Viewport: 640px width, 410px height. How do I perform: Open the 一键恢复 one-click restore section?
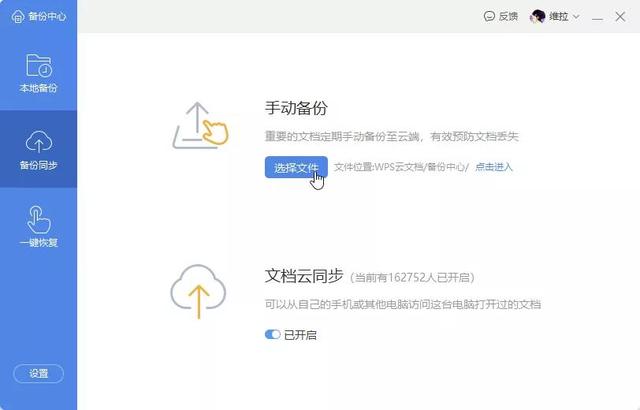38,226
